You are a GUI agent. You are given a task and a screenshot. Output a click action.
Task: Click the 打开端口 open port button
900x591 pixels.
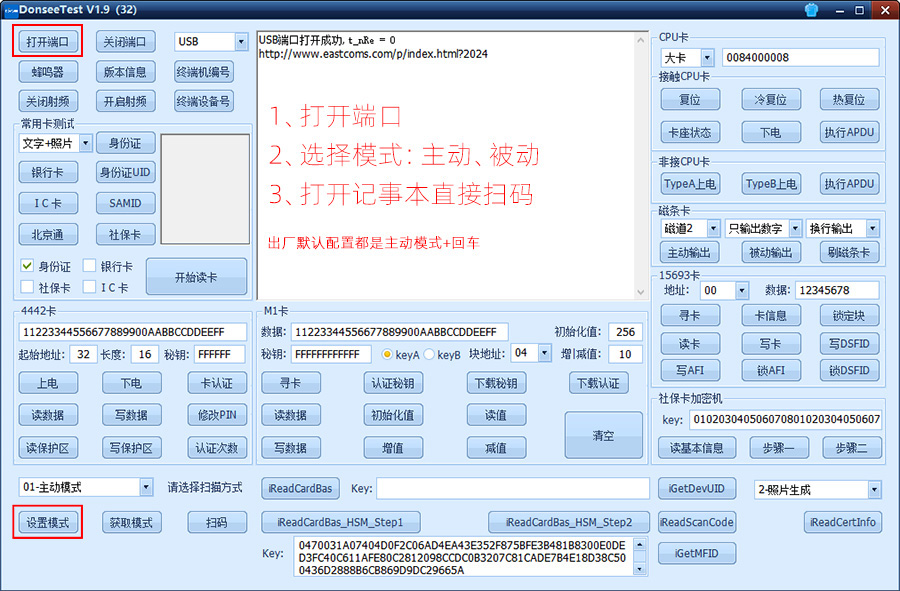tap(47, 42)
